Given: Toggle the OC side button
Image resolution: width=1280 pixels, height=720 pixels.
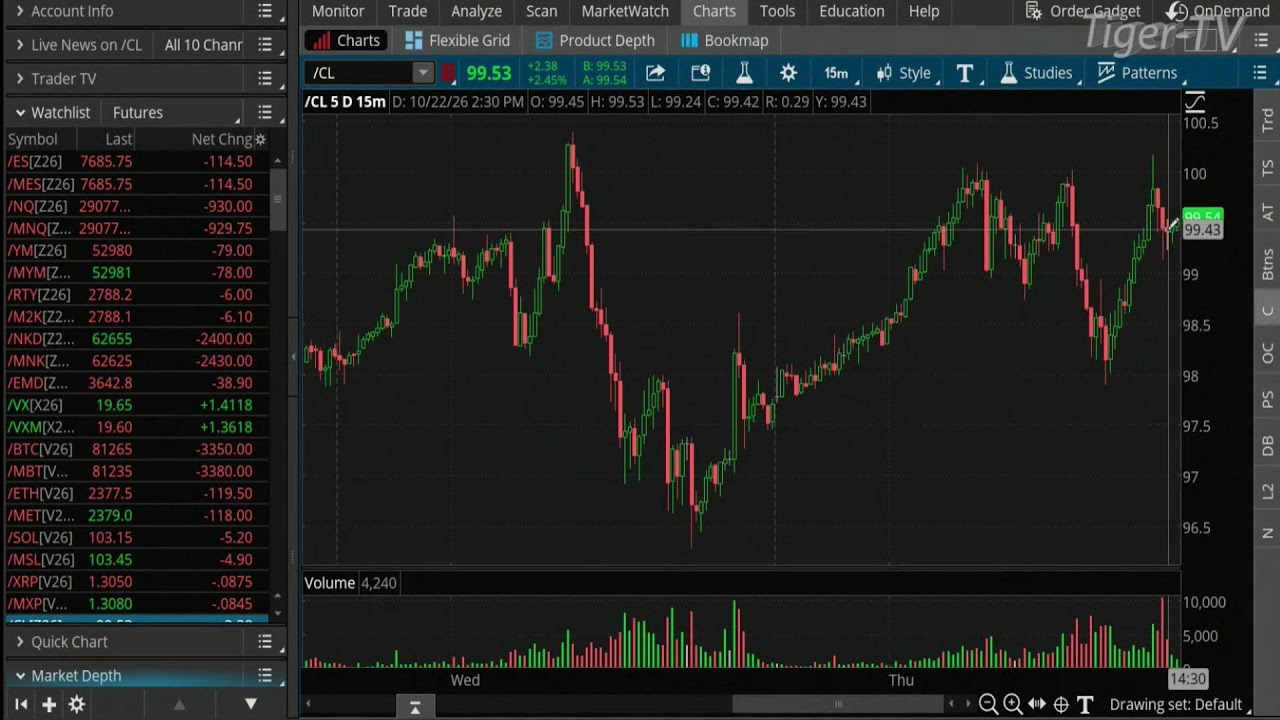Looking at the screenshot, I should [x=1267, y=353].
